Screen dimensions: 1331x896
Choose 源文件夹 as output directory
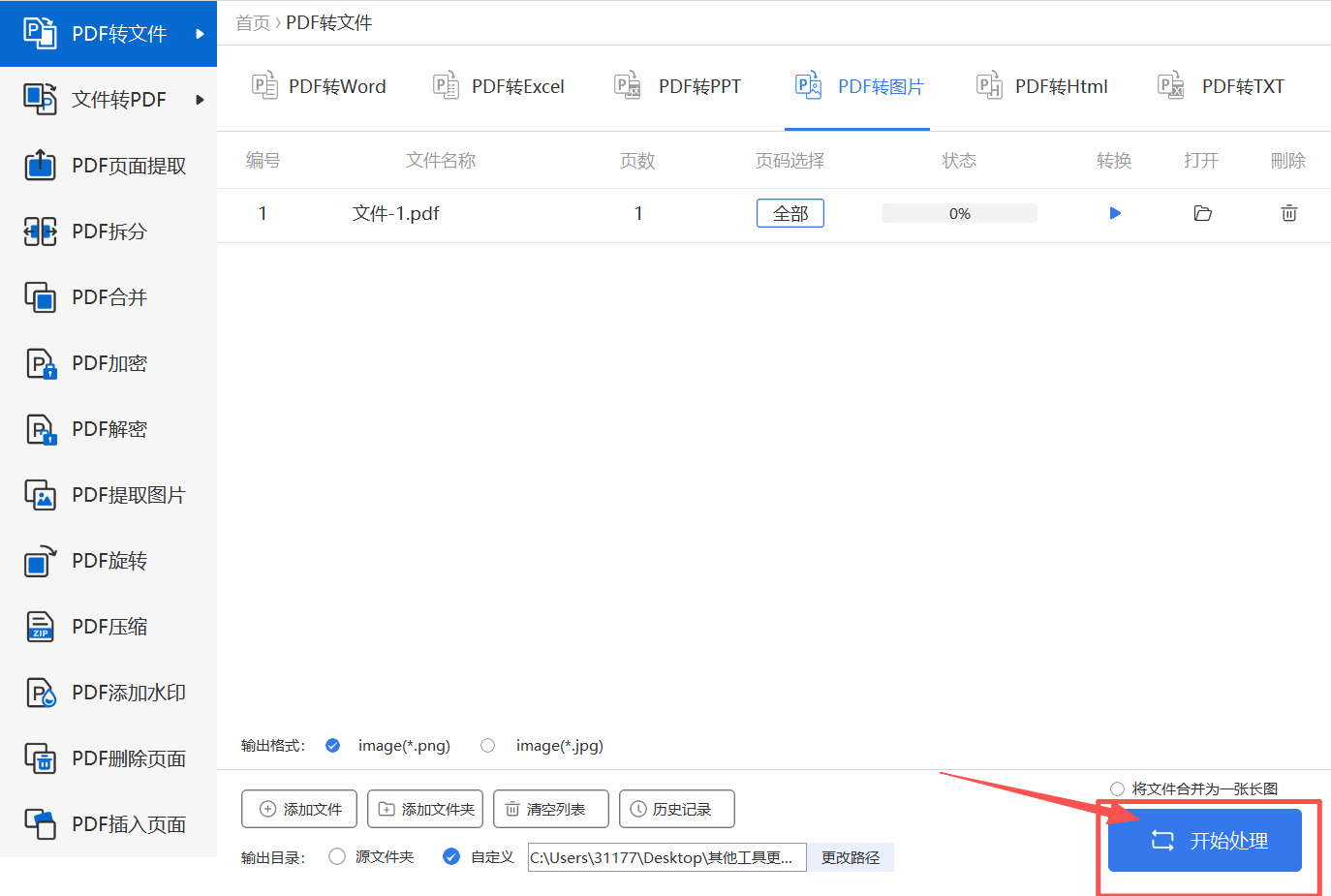(x=337, y=856)
